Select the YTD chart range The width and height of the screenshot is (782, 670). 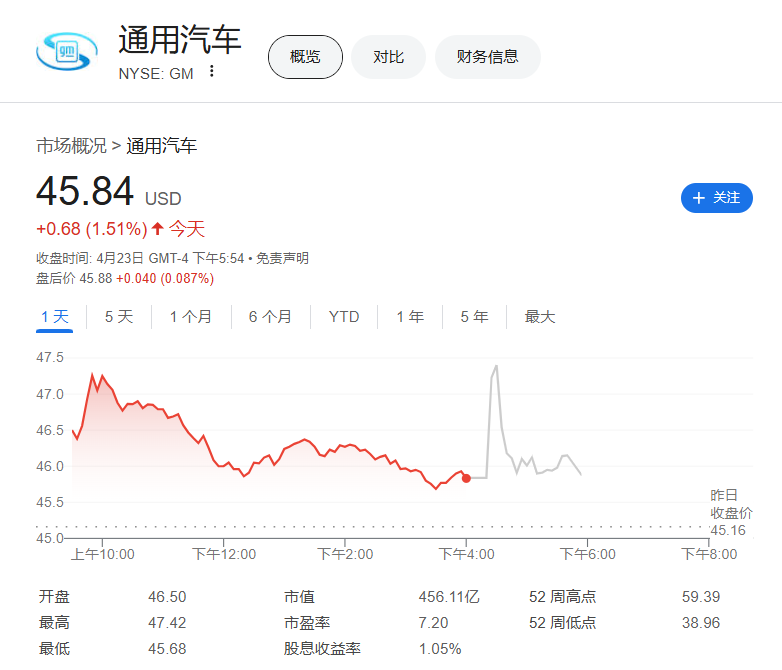click(344, 317)
